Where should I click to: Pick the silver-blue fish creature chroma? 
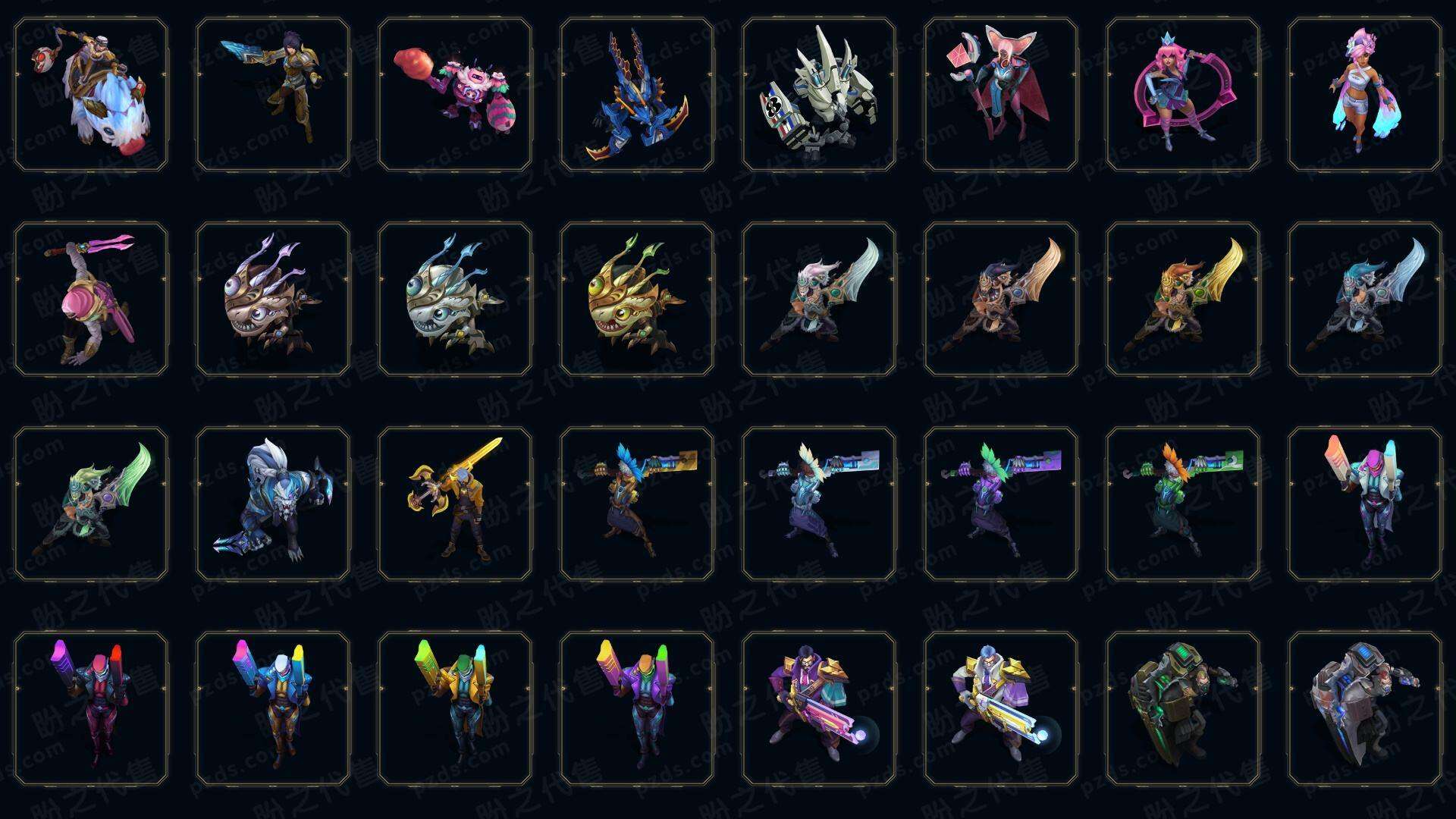click(455, 299)
